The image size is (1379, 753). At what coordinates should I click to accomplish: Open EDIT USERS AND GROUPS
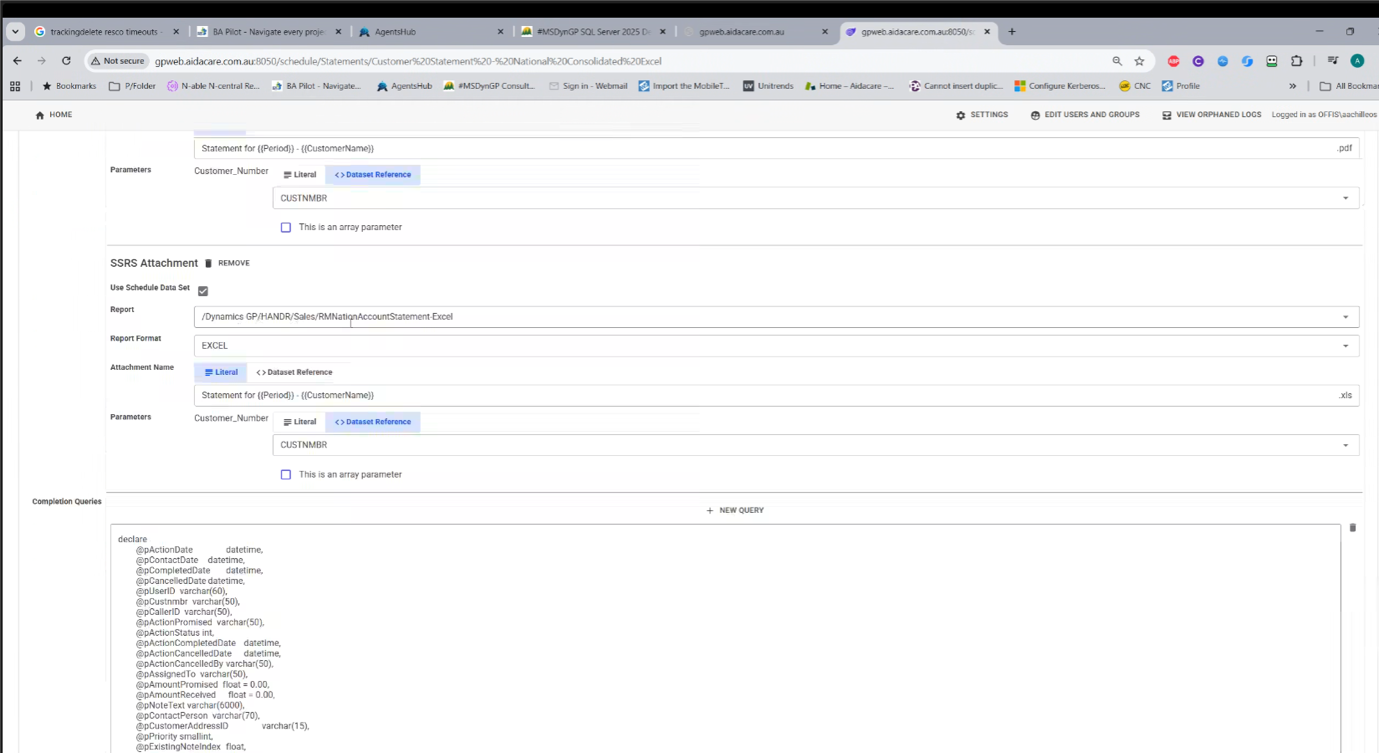pyautogui.click(x=1085, y=115)
